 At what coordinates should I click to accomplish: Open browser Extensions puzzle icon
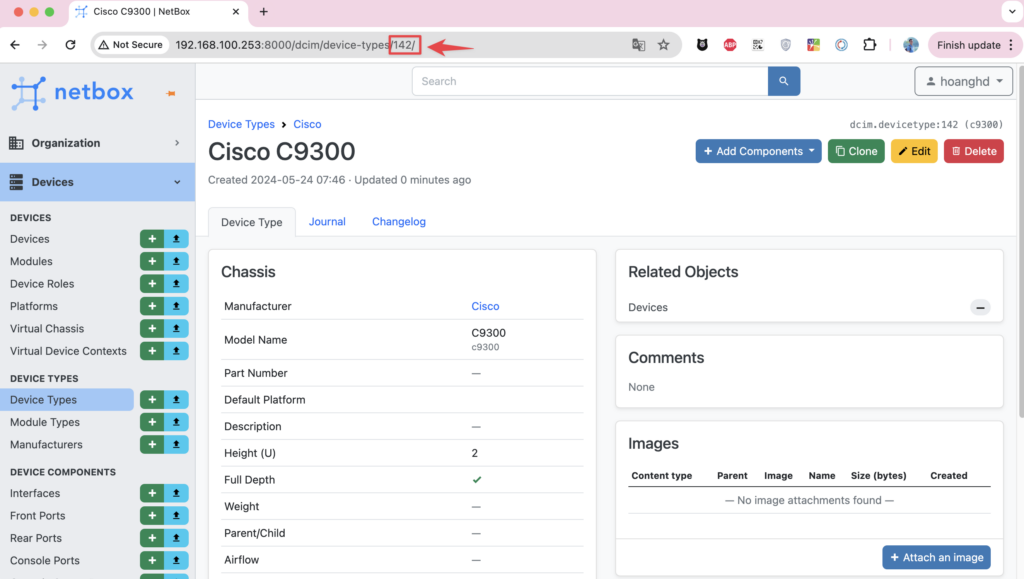point(869,45)
